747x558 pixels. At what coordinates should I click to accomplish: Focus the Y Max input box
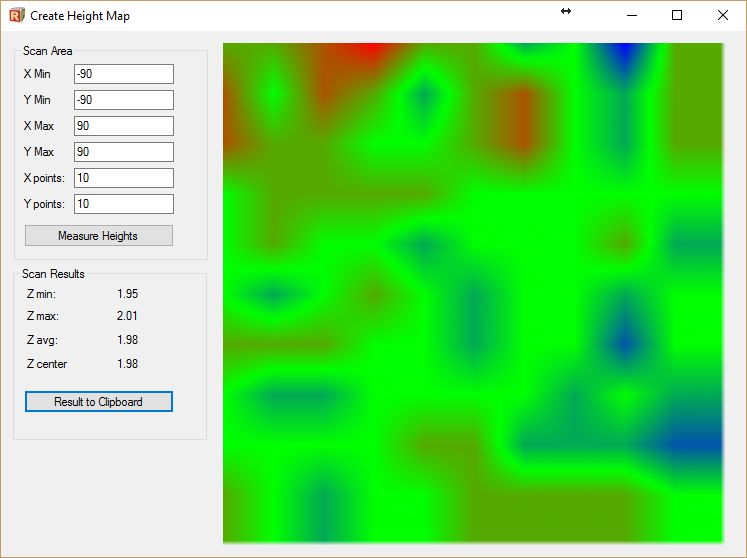(x=123, y=152)
